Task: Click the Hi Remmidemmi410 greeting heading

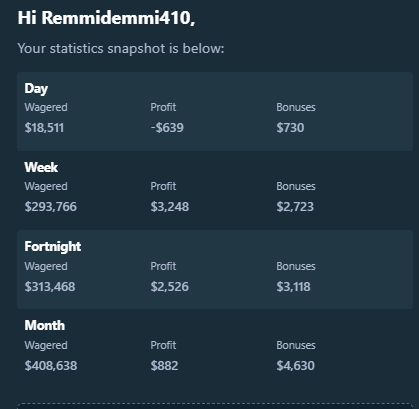Action: (x=106, y=18)
